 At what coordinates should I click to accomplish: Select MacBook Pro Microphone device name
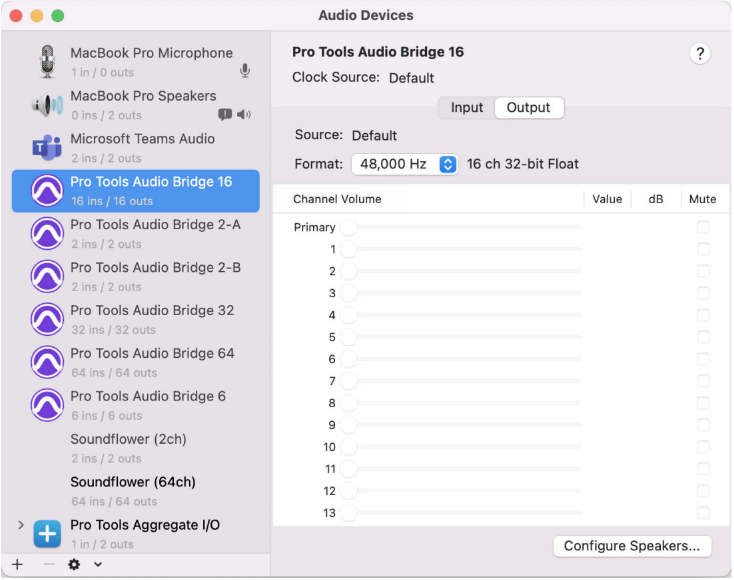151,53
